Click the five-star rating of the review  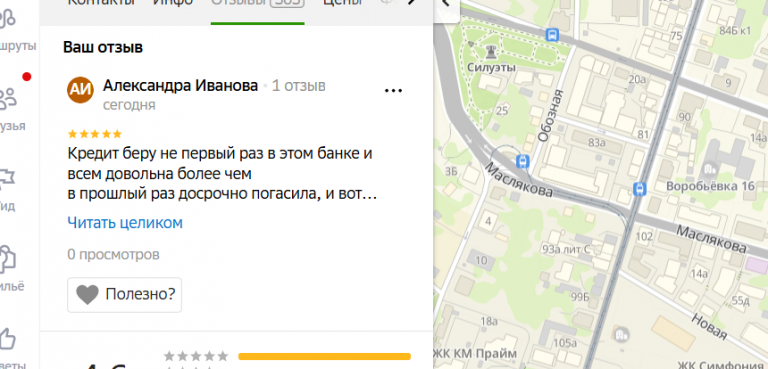click(95, 134)
